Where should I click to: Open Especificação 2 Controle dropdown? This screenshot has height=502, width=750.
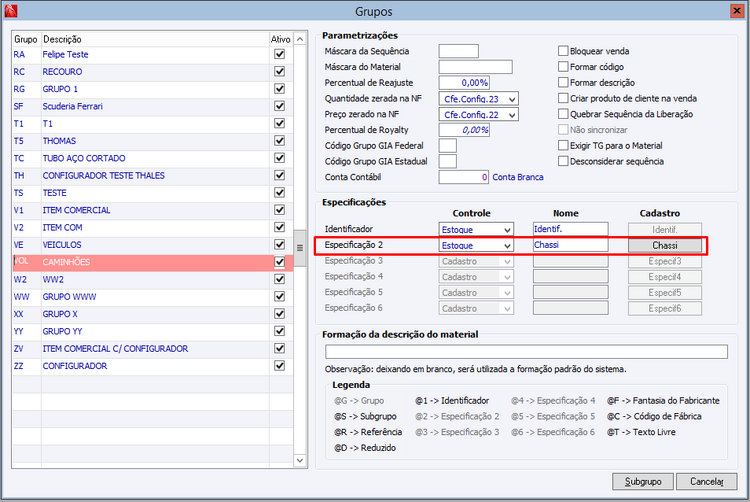click(x=507, y=245)
